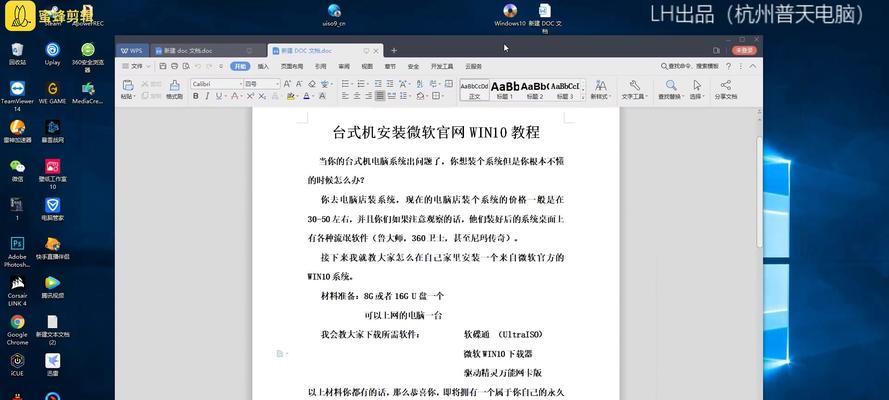
Task: Switch to the 插入 Insert tab
Action: [x=263, y=66]
